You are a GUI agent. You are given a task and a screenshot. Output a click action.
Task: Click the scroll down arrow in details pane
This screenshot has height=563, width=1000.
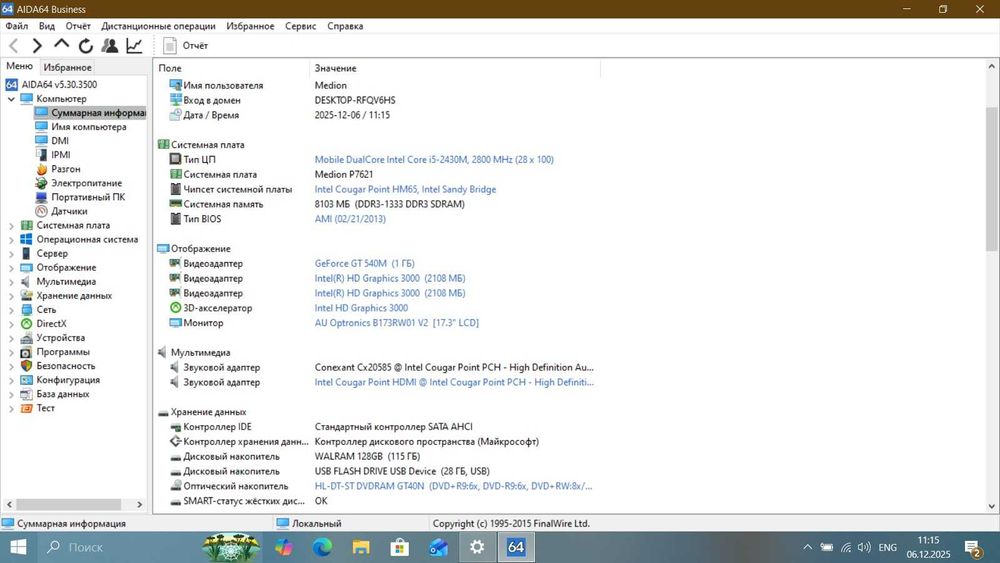(992, 506)
